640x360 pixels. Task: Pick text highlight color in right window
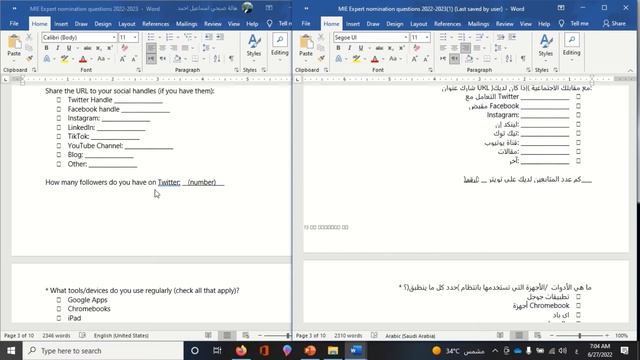[x=357, y=59]
